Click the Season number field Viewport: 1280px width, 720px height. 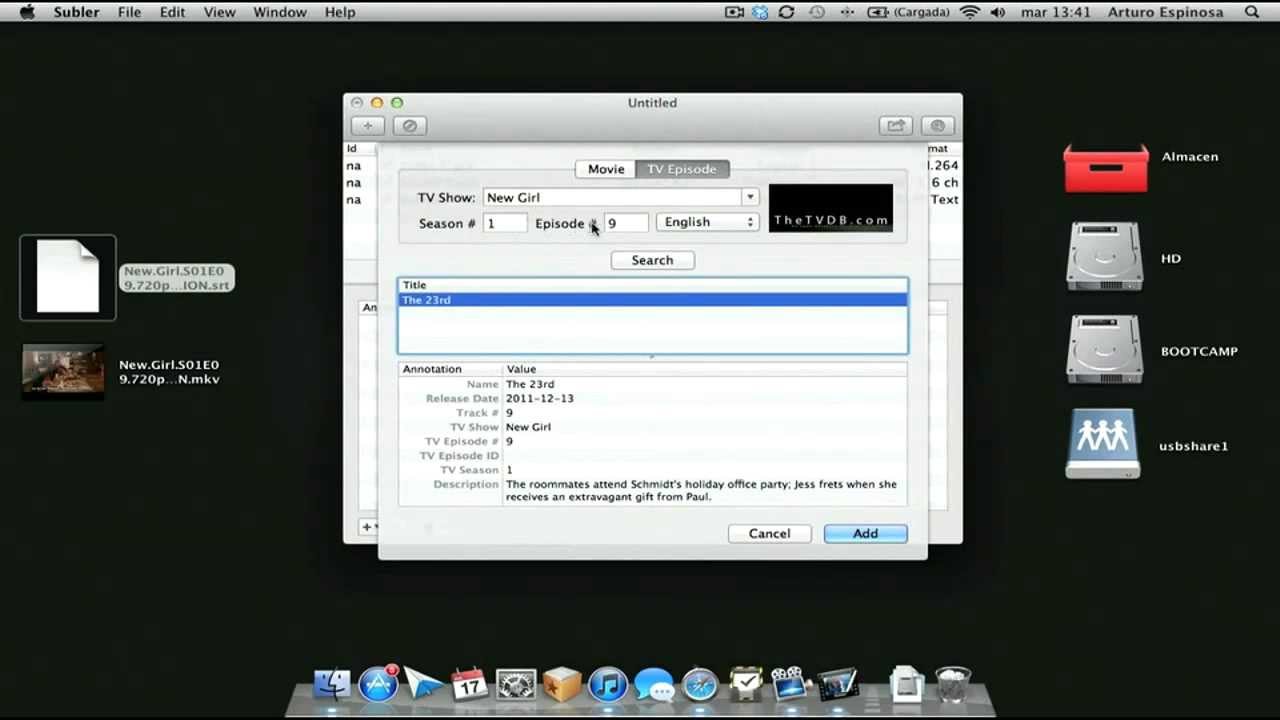click(x=505, y=223)
